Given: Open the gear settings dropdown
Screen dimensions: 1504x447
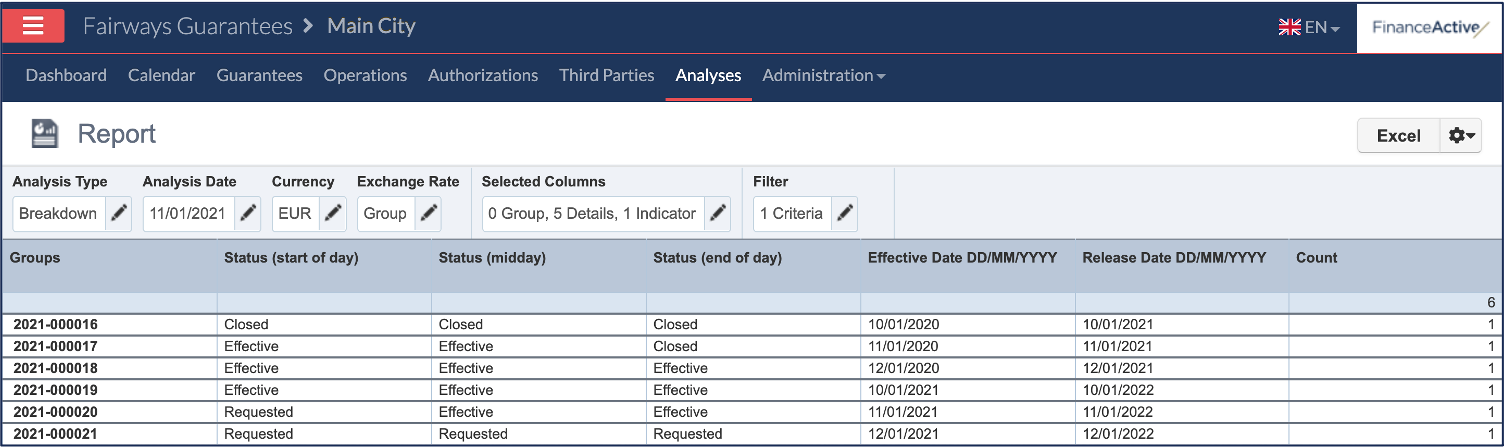Looking at the screenshot, I should click(1461, 136).
